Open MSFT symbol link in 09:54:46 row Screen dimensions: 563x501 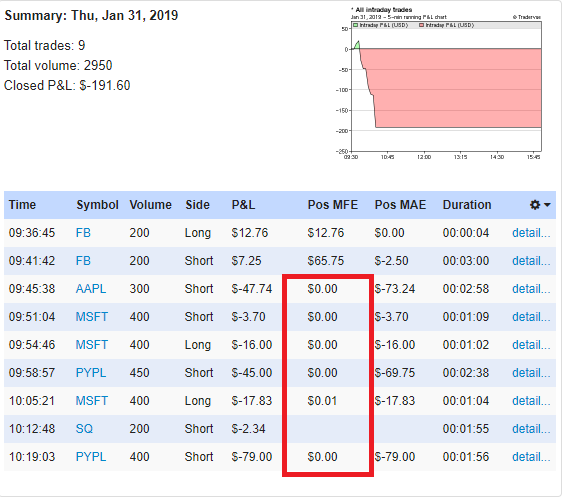(92, 345)
